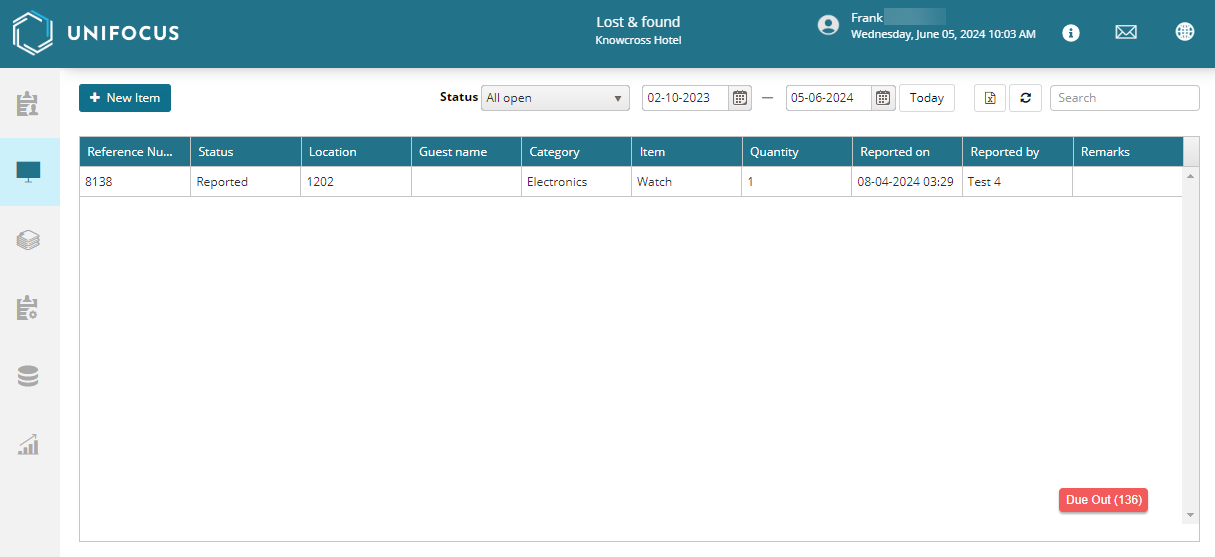Click the Lost & found page title
The width and height of the screenshot is (1215, 557).
638,22
